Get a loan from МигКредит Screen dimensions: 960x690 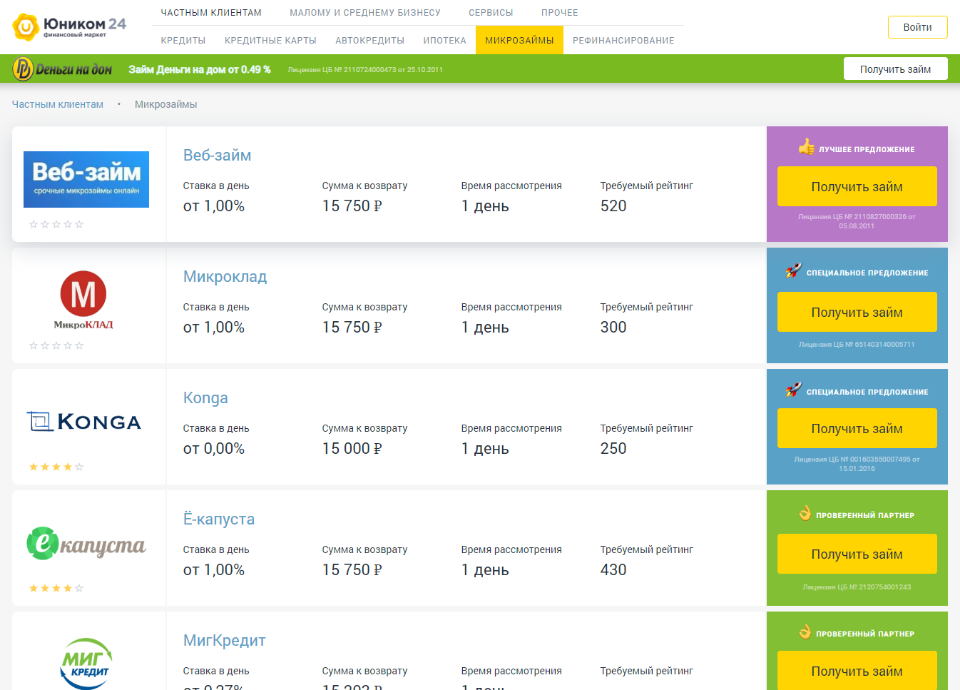point(857,670)
